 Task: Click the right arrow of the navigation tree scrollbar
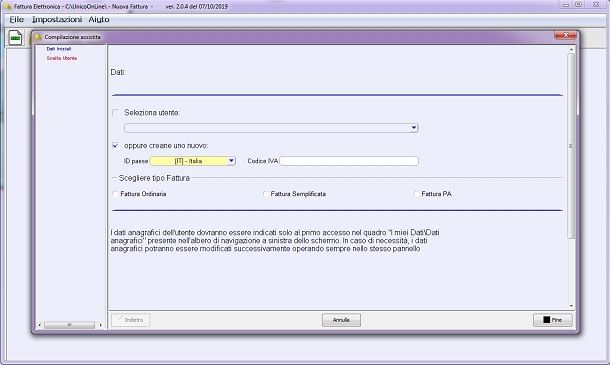pos(101,325)
